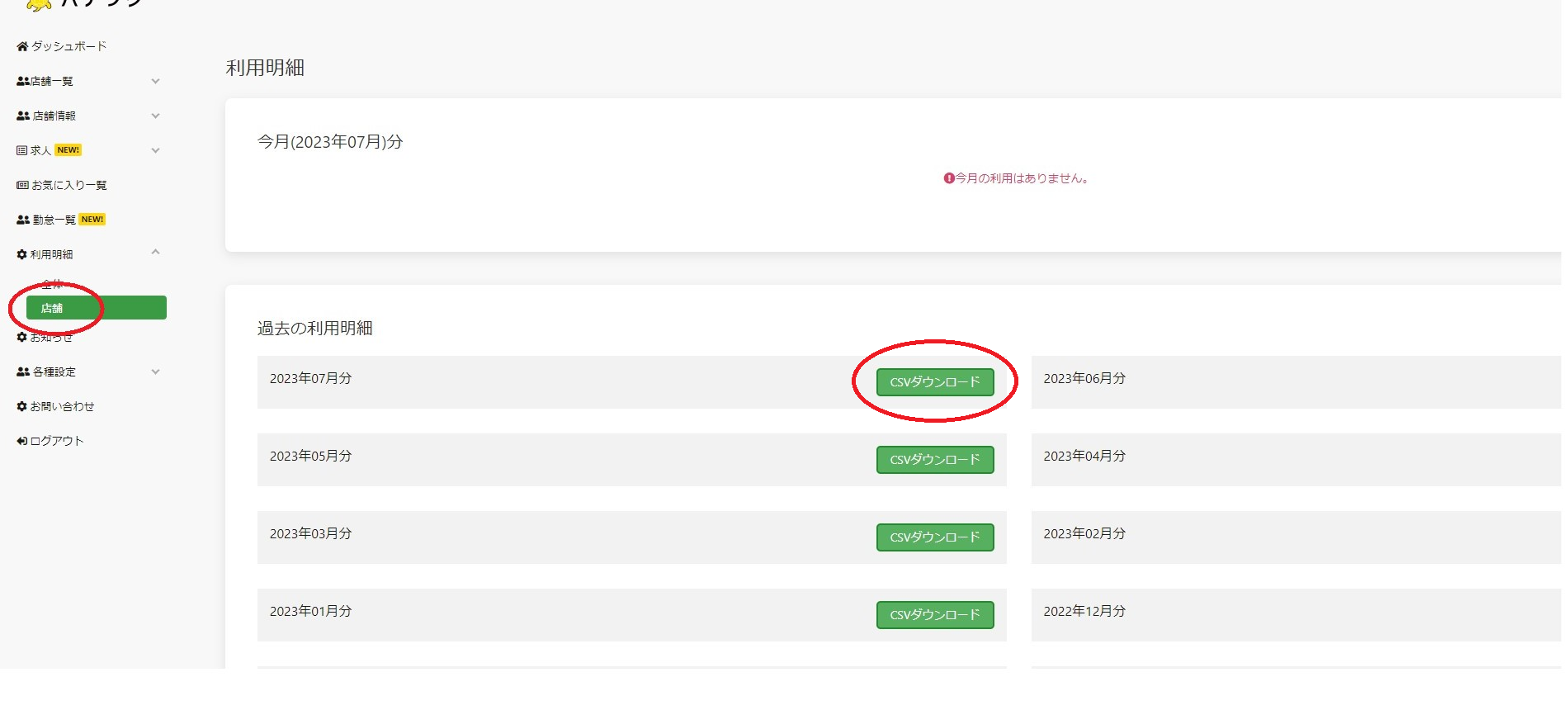Expand the 各種設定 submenu chevron
The height and width of the screenshot is (710, 1568).
tap(155, 372)
